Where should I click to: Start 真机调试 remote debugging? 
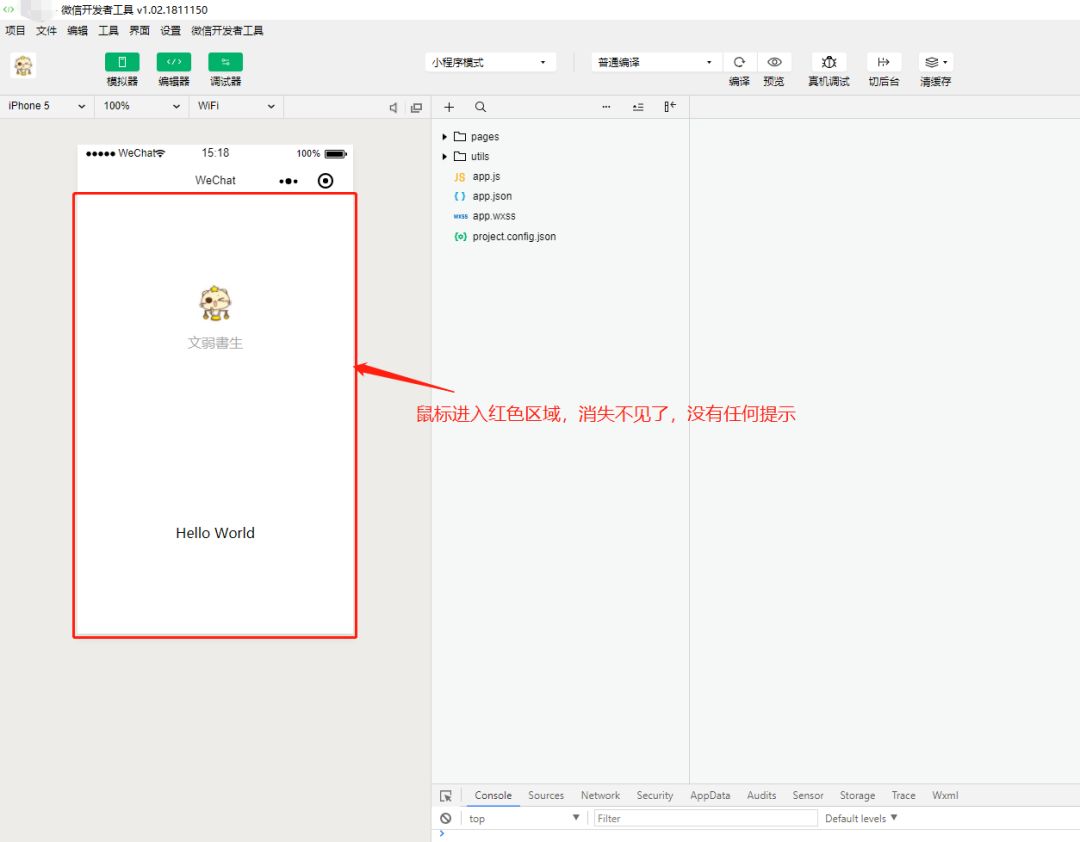(x=829, y=62)
